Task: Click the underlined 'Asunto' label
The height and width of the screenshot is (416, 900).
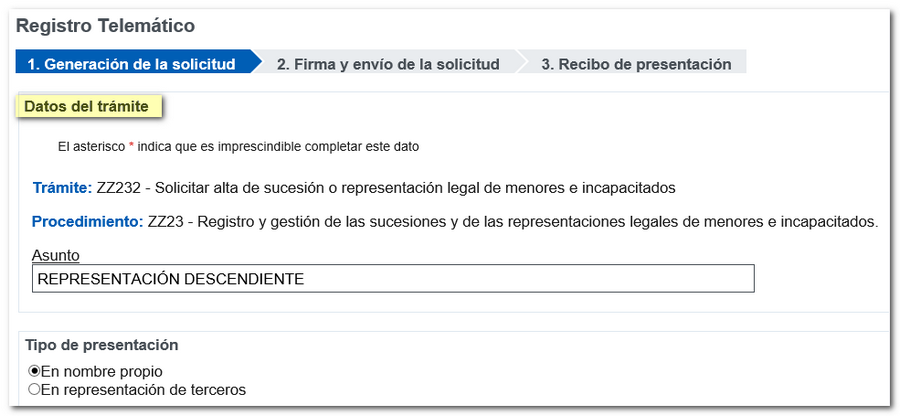Action: (x=55, y=256)
